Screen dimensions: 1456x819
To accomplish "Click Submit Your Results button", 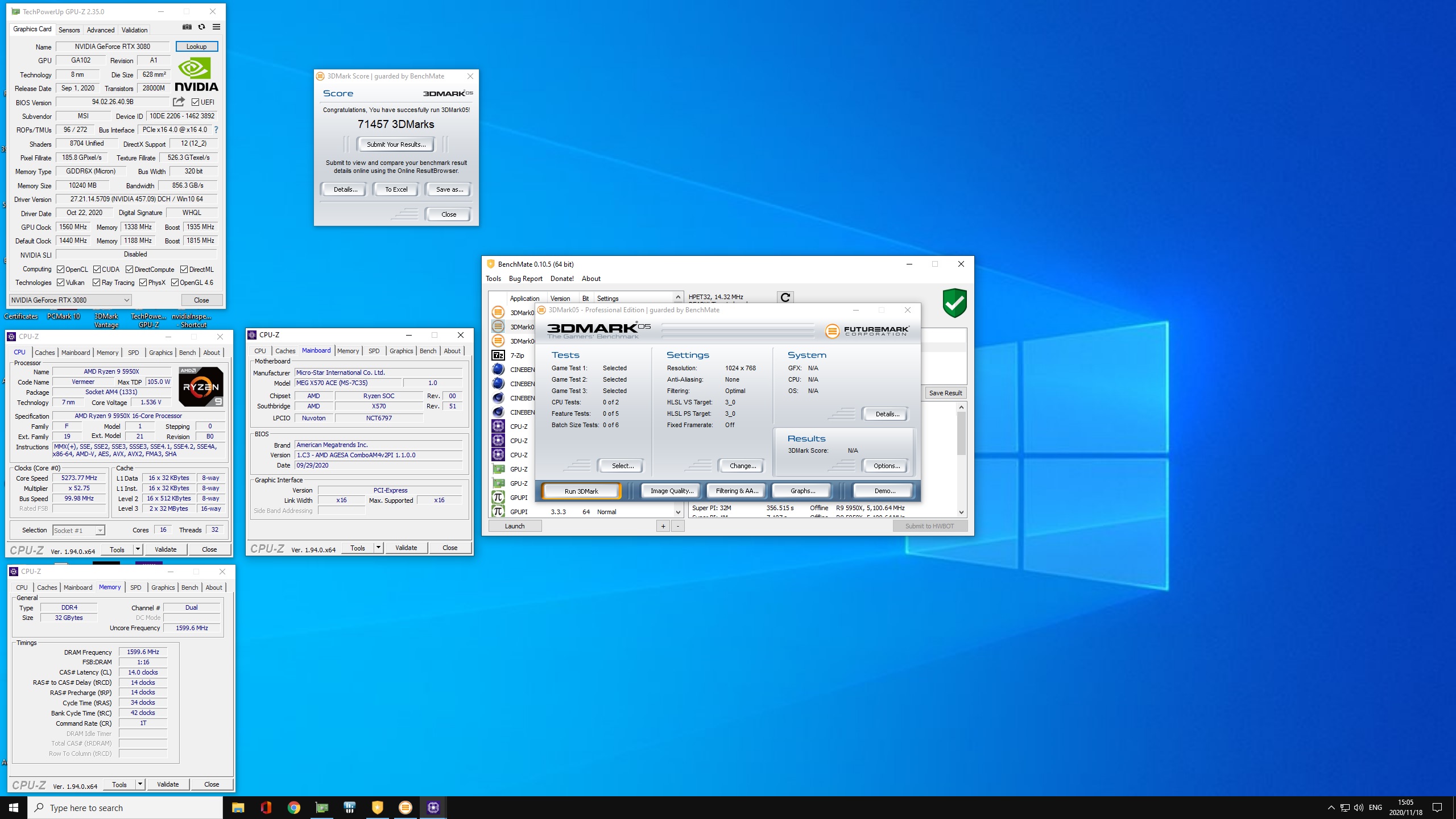I will click(x=396, y=144).
